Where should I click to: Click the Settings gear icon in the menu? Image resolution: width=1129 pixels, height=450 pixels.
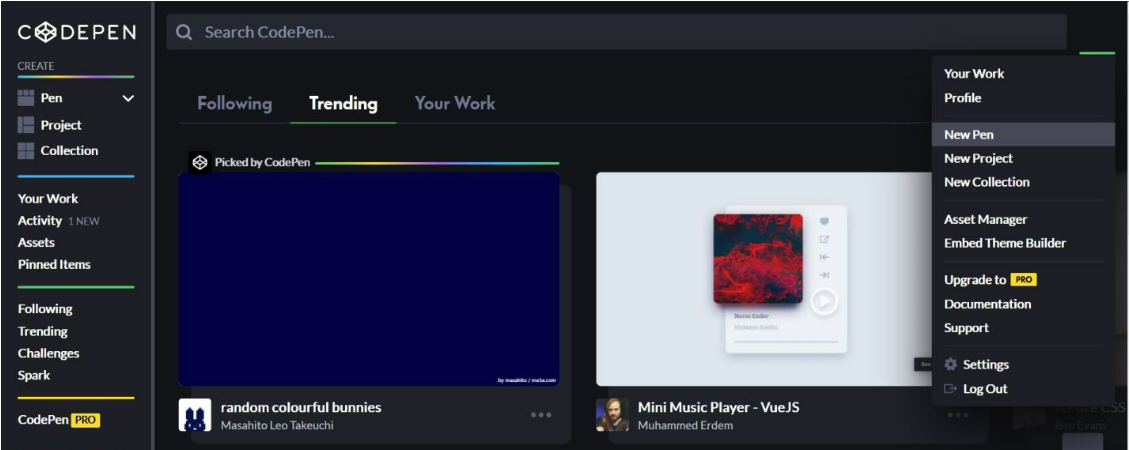[x=951, y=365]
